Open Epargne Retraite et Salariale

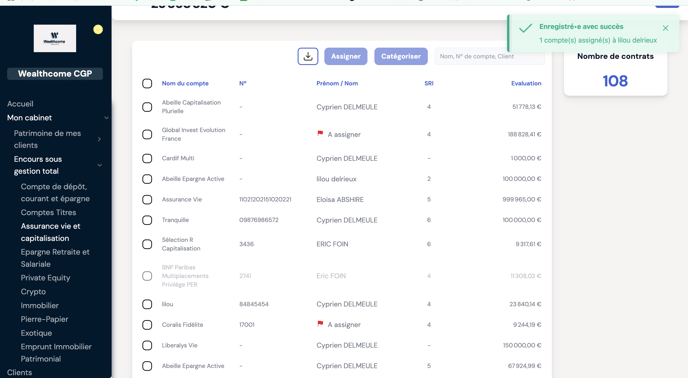point(55,258)
